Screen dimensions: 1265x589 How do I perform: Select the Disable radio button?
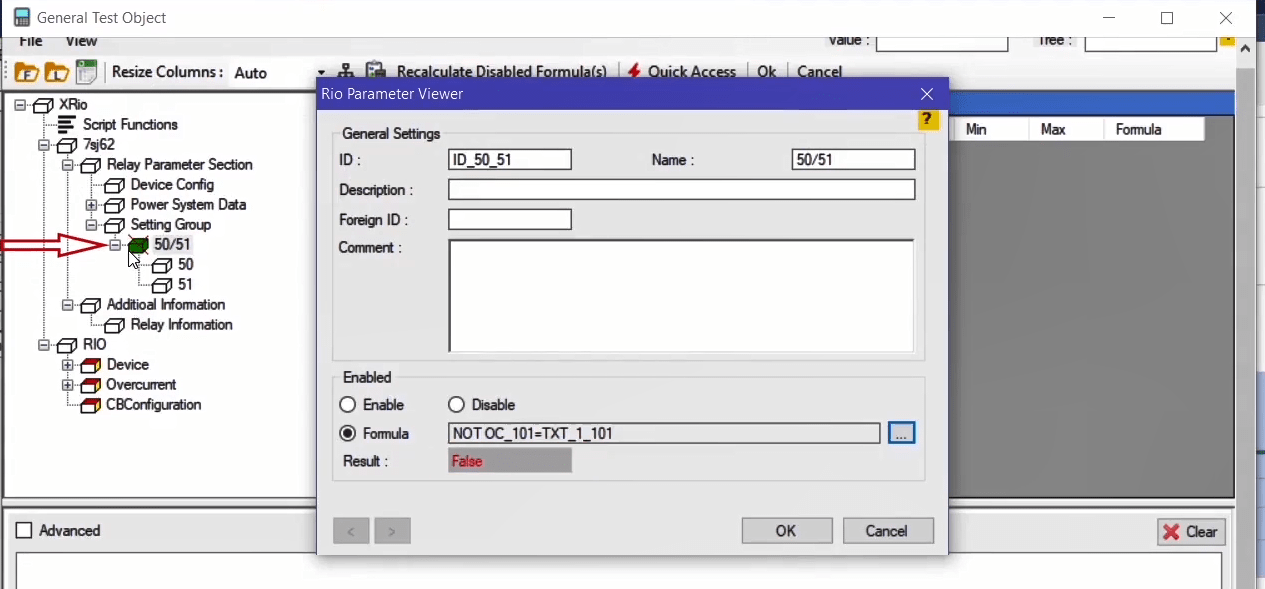(x=457, y=405)
